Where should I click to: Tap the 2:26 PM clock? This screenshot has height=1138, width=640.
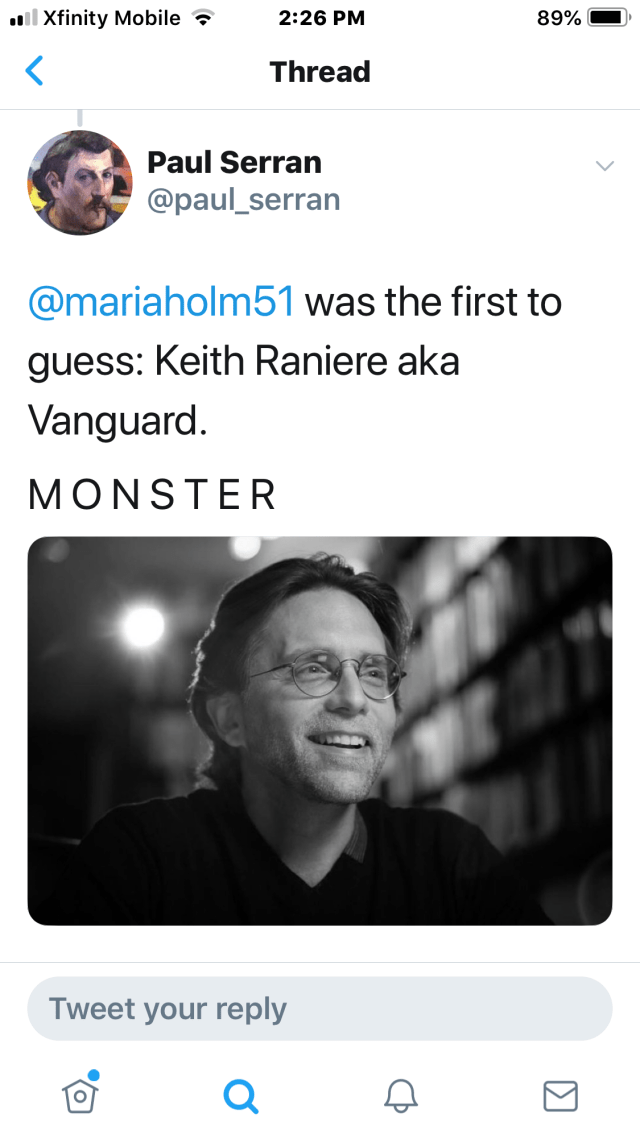click(x=322, y=18)
